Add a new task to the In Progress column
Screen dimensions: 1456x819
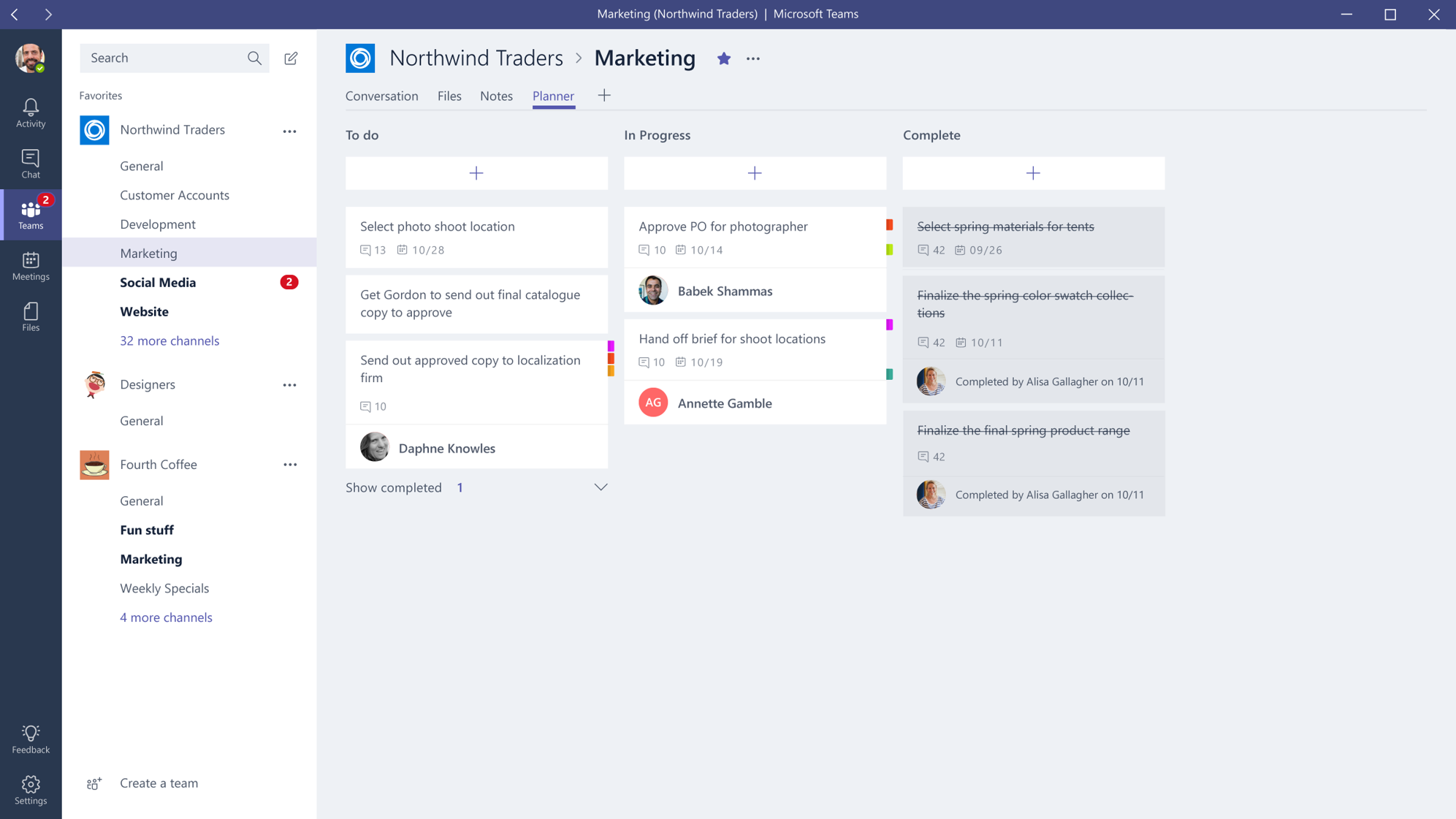click(x=754, y=173)
